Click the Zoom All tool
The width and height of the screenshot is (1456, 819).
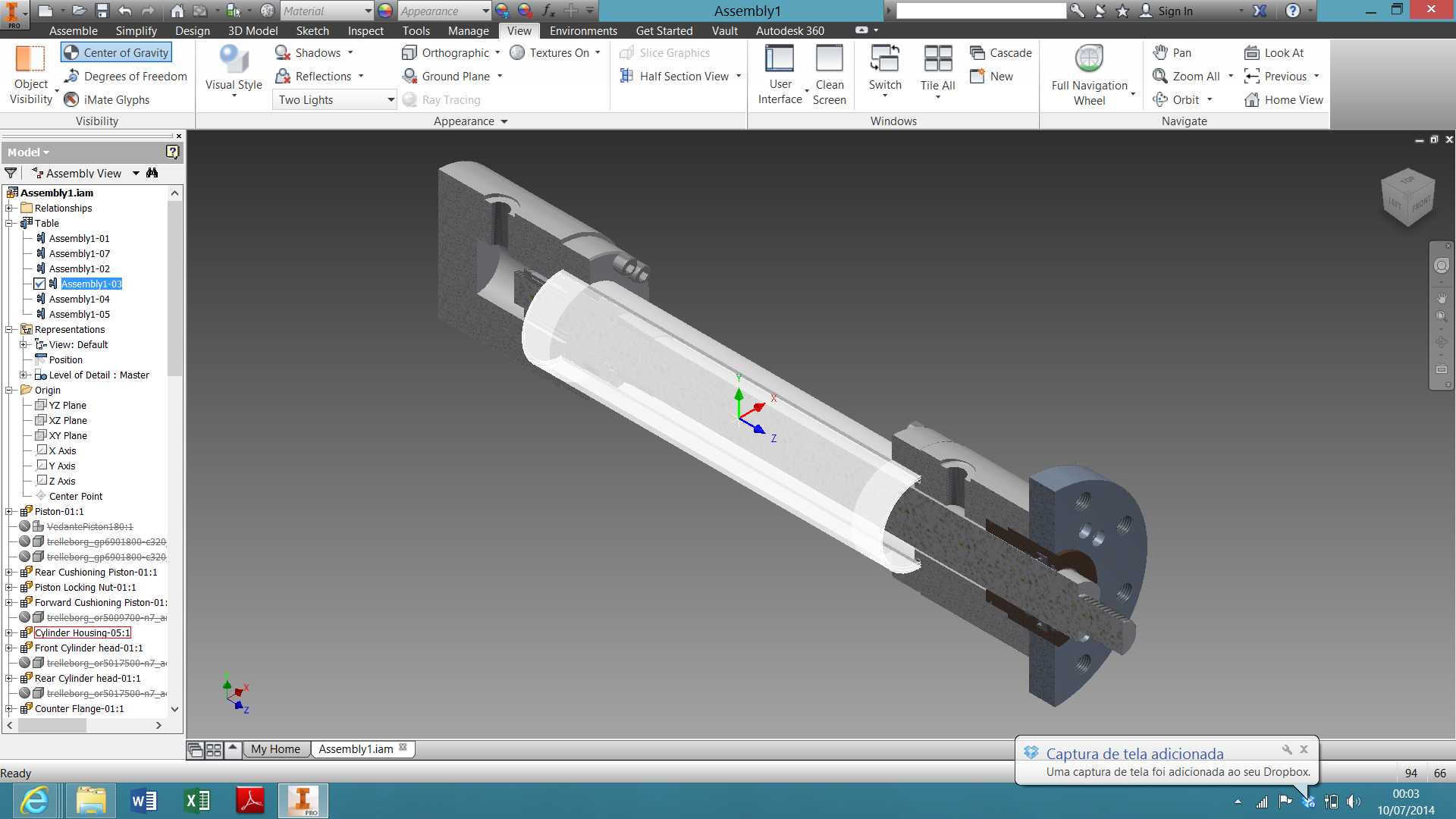(x=1187, y=76)
